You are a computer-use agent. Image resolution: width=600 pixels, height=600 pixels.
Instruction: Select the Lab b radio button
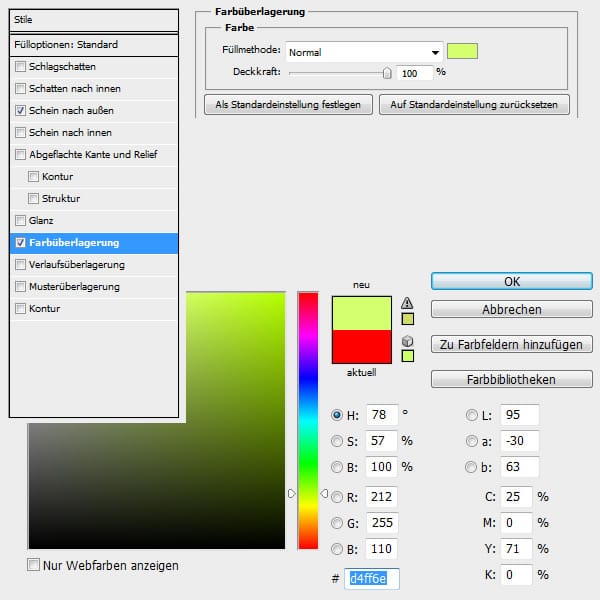(471, 467)
